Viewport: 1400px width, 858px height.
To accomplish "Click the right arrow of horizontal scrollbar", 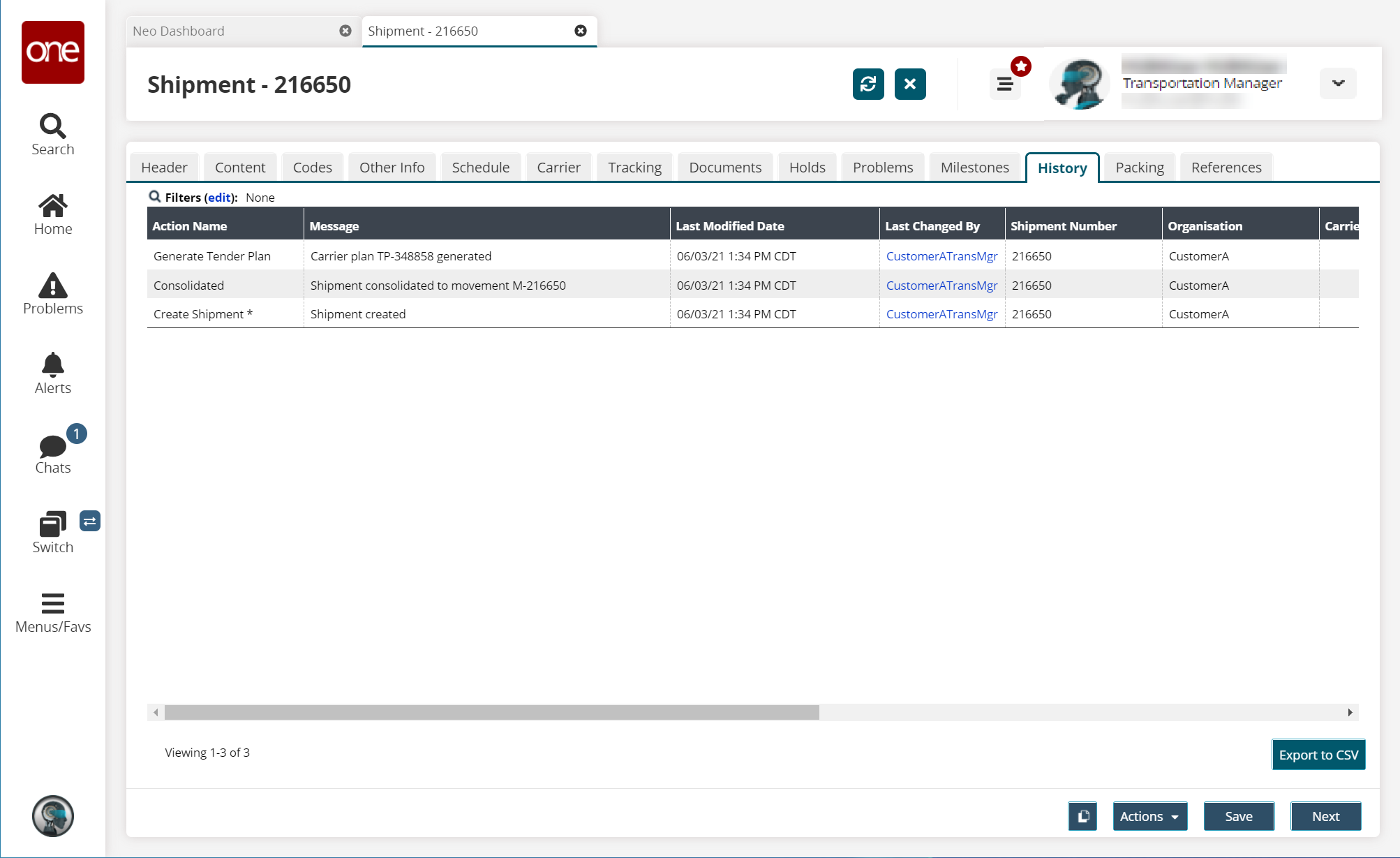I will point(1350,713).
